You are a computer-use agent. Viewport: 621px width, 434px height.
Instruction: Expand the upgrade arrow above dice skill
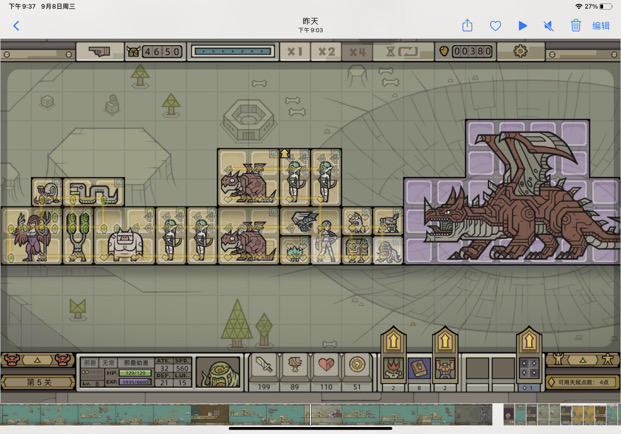click(x=529, y=341)
